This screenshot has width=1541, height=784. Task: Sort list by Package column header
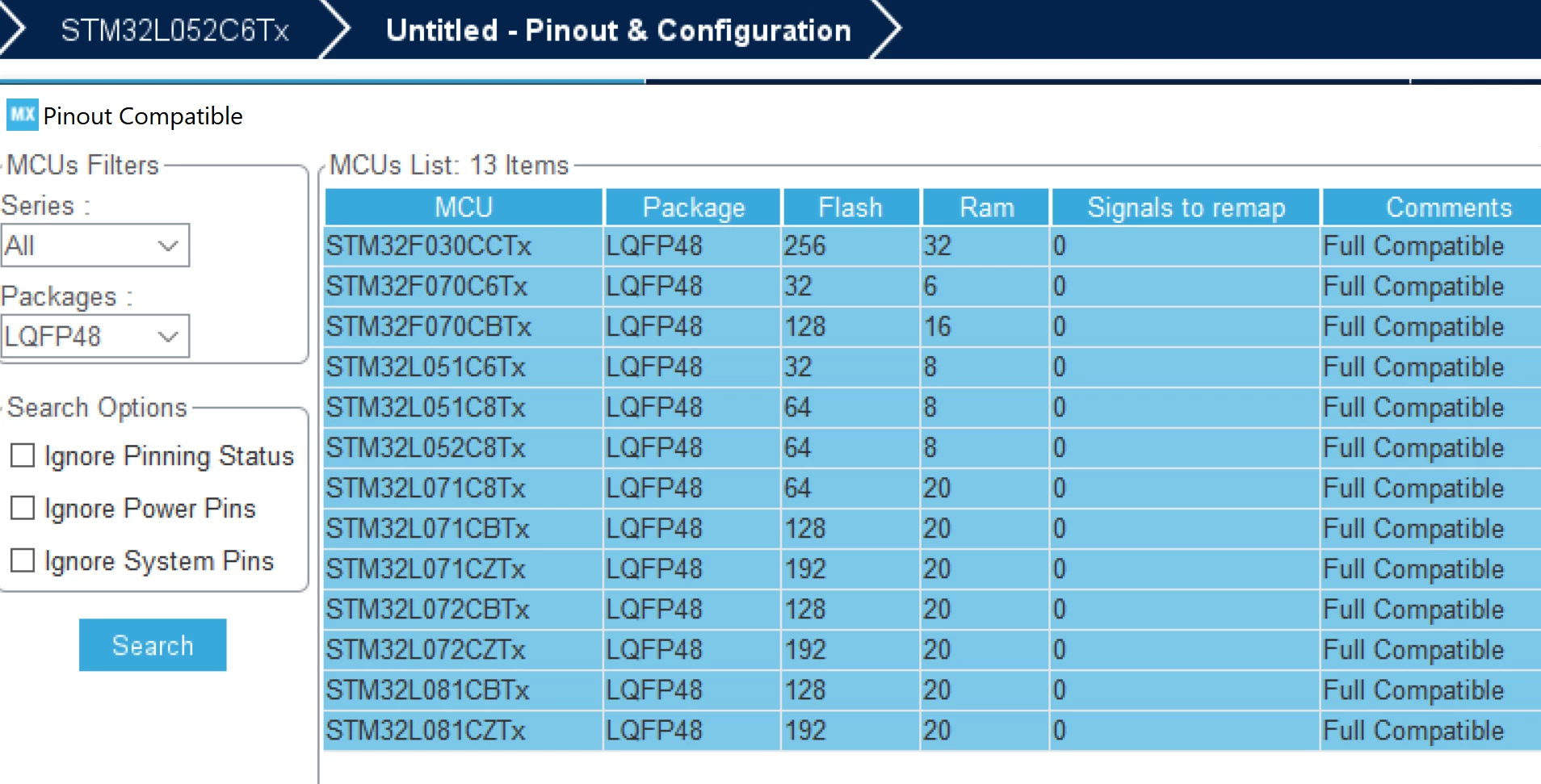[693, 208]
